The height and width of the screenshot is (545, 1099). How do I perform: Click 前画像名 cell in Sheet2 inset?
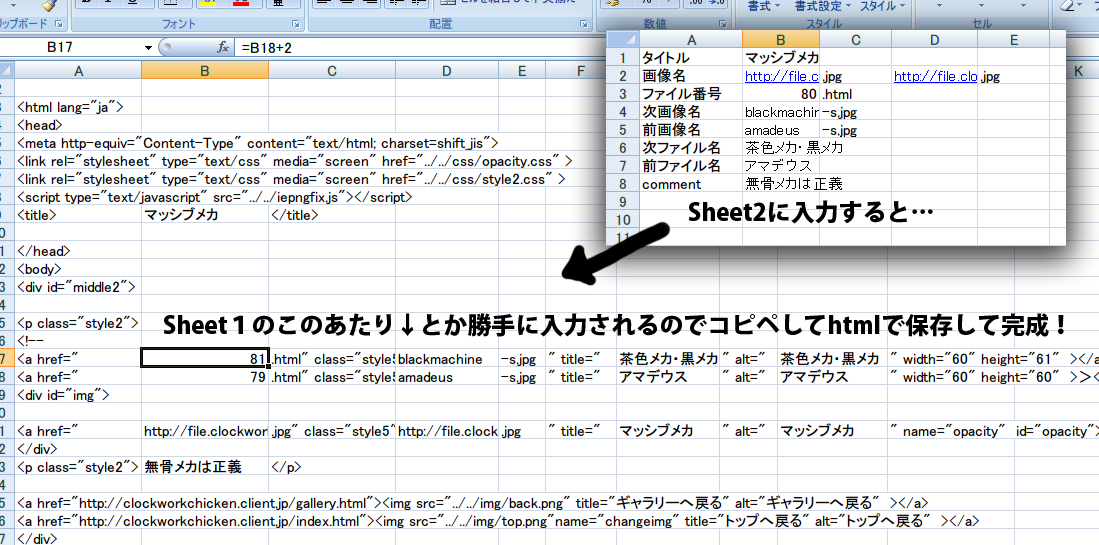690,130
